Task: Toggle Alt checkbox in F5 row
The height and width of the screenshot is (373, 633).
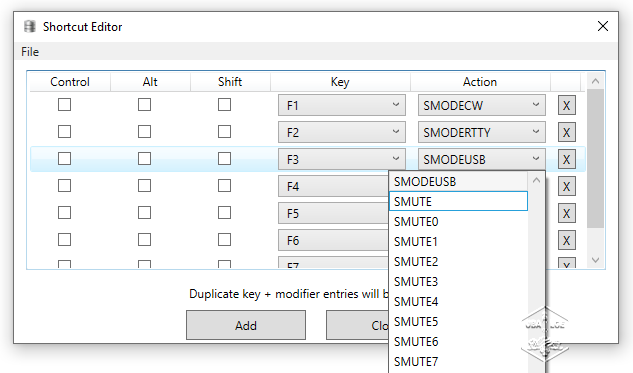Action: click(x=145, y=213)
